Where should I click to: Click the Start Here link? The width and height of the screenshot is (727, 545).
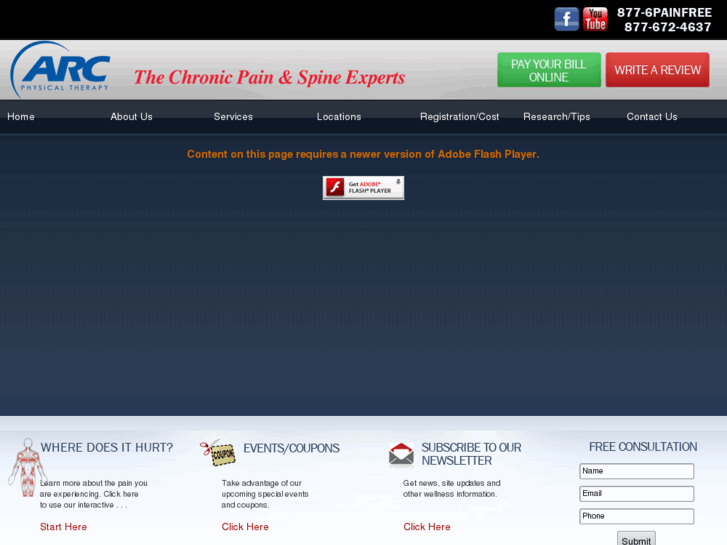click(64, 527)
